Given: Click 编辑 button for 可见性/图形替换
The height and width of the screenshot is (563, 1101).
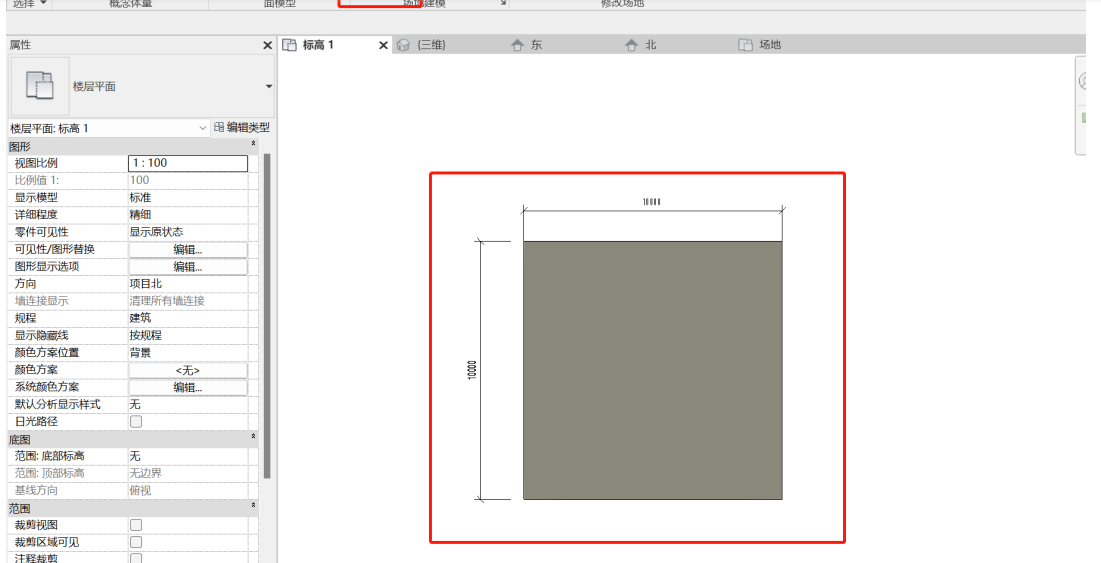Looking at the screenshot, I should pos(188,249).
